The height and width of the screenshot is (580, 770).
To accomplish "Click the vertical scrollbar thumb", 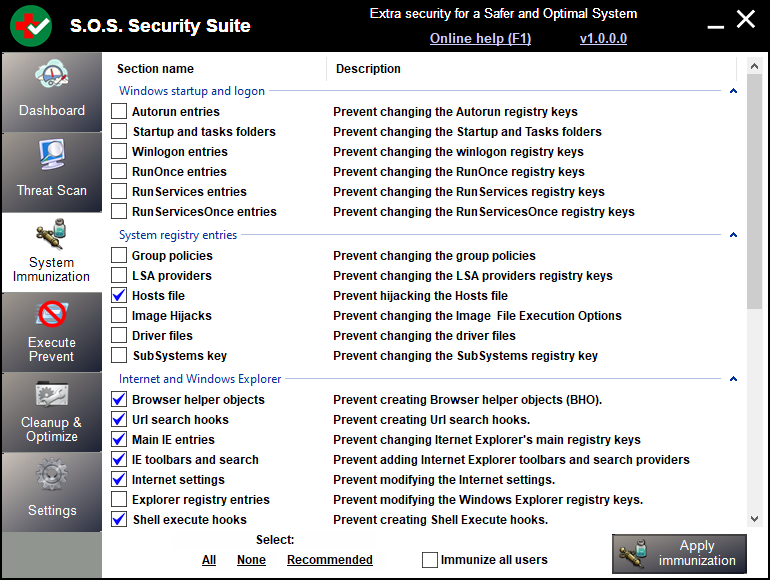I will (x=754, y=191).
